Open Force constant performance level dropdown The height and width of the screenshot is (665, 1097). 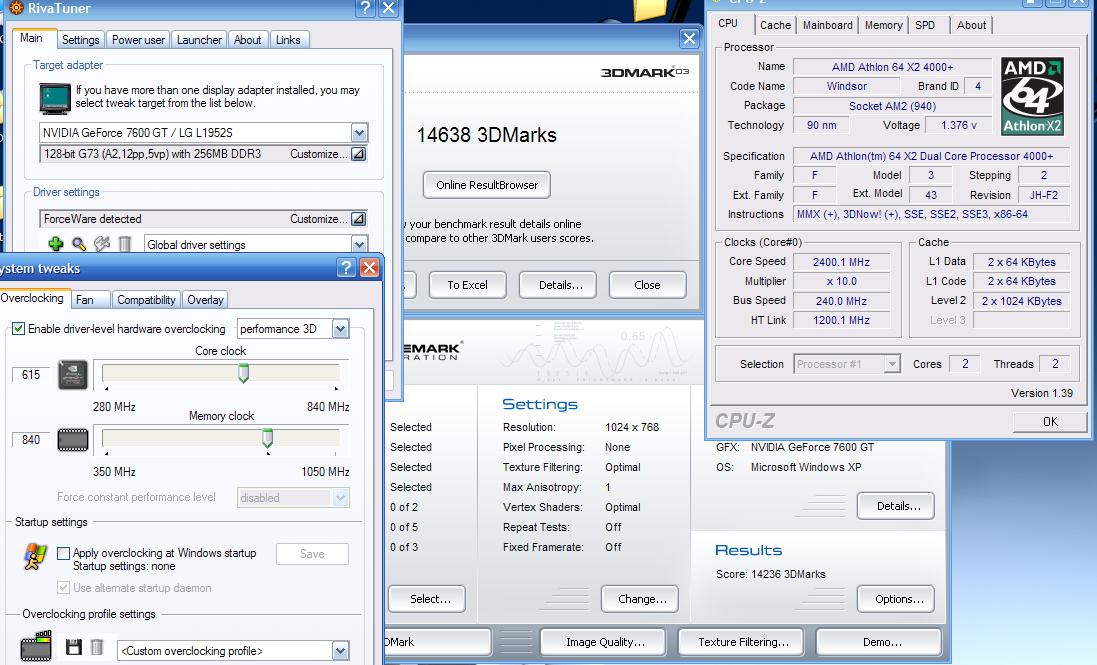click(x=340, y=497)
